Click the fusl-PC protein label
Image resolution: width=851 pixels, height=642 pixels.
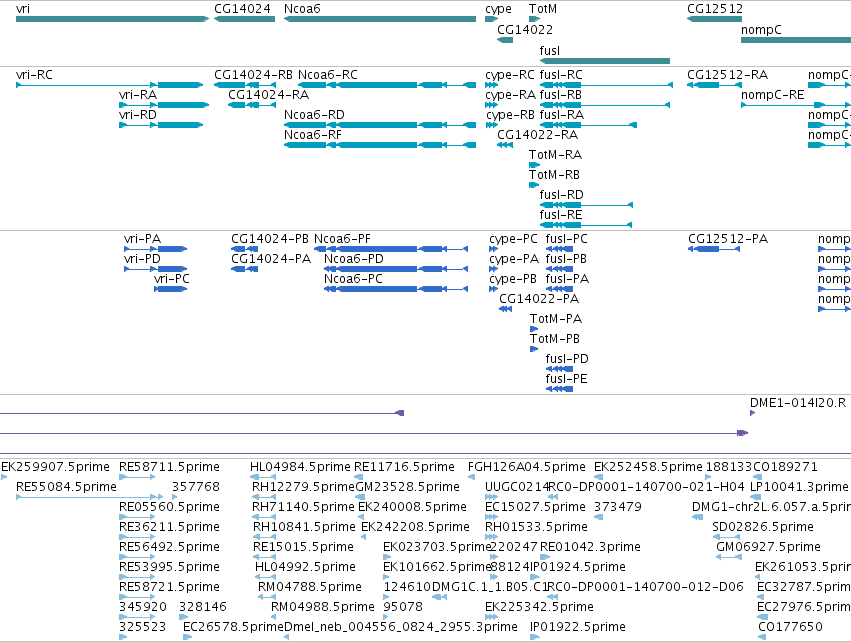pyautogui.click(x=566, y=239)
